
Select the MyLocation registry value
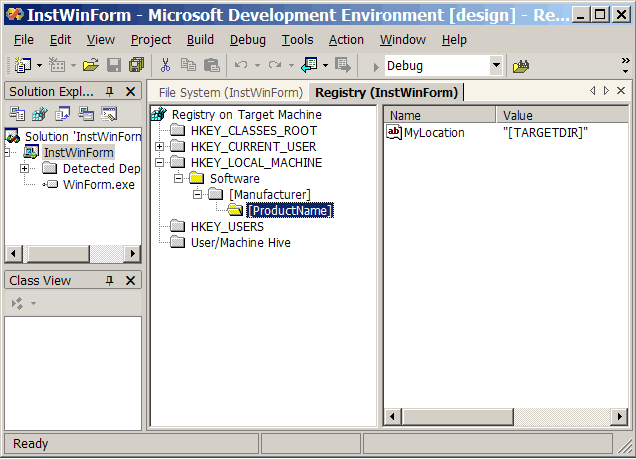(x=433, y=132)
